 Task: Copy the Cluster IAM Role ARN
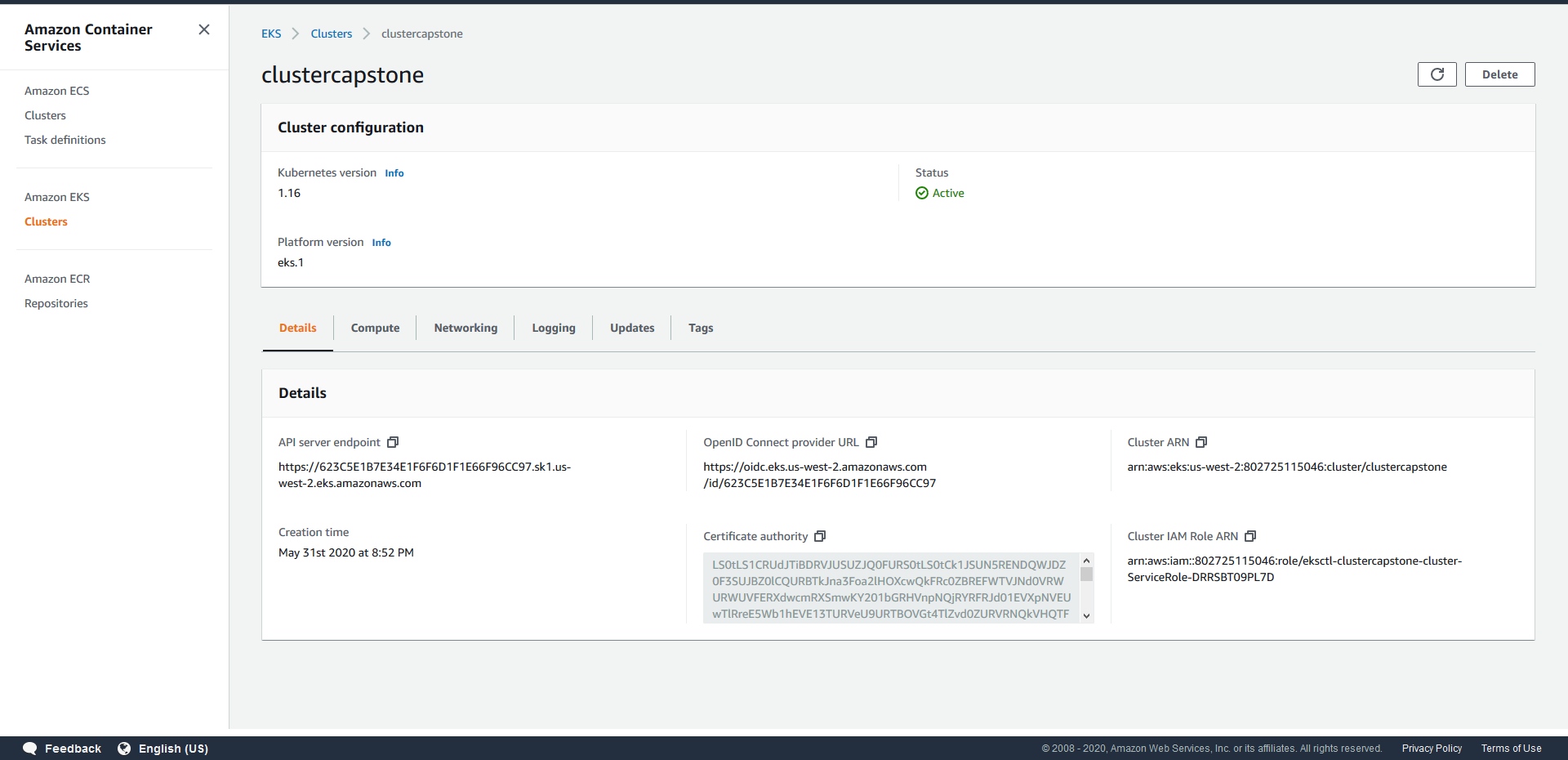pyautogui.click(x=1250, y=536)
